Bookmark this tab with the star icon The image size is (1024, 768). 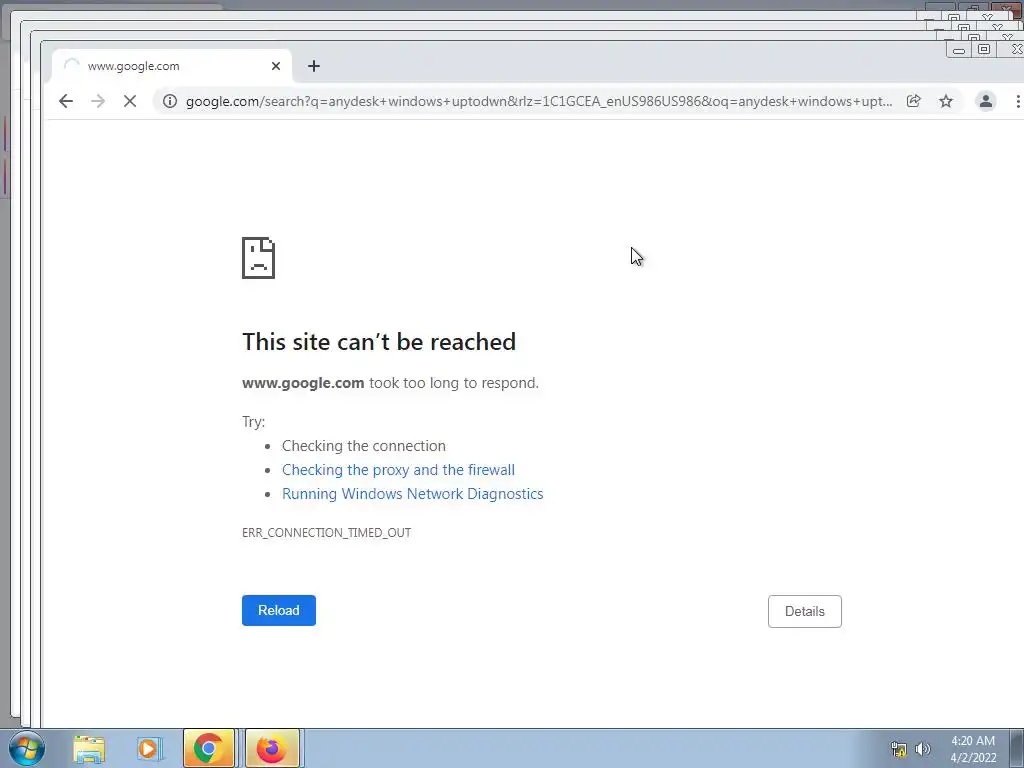(946, 101)
